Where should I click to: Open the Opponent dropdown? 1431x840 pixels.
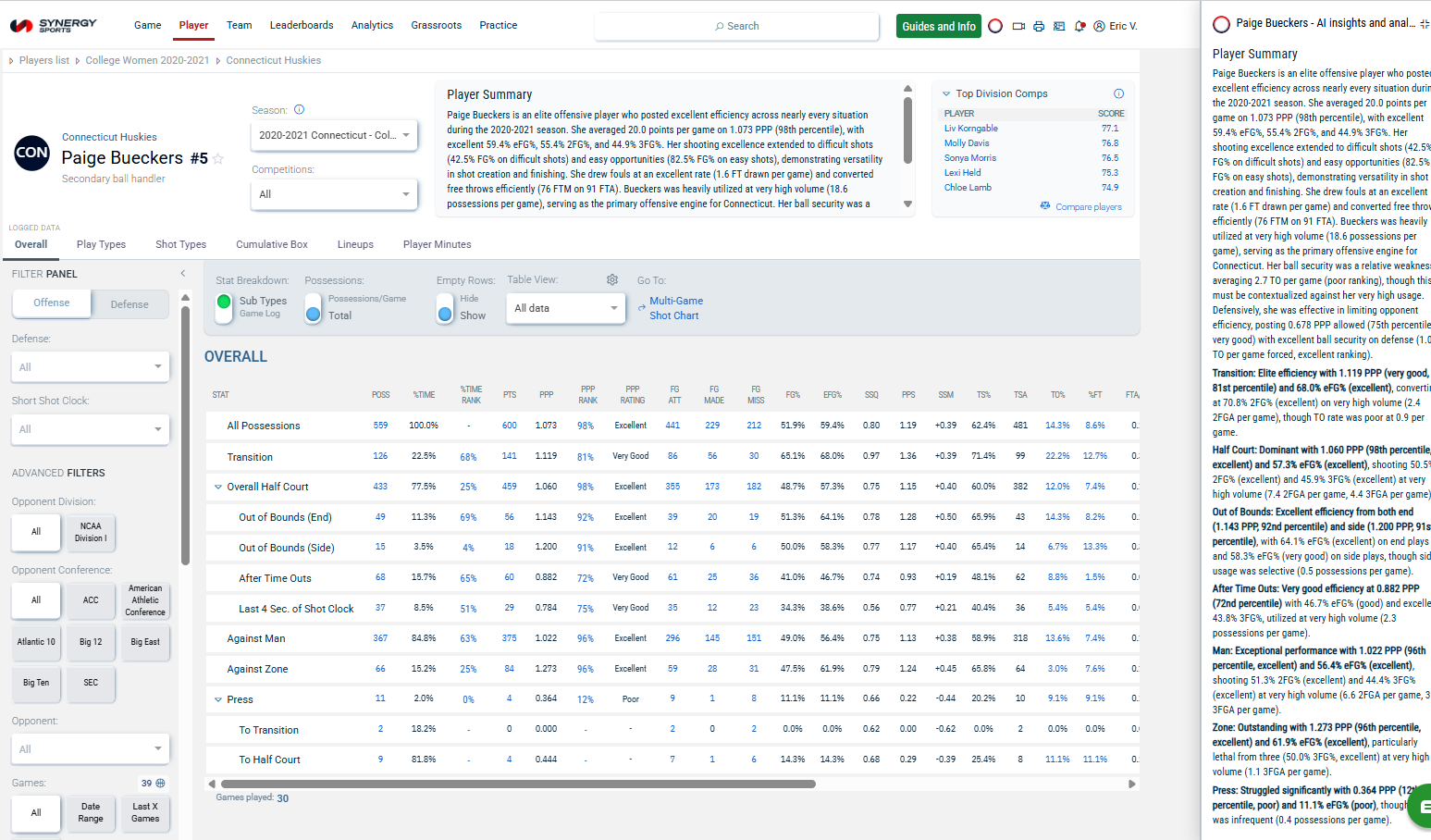91,749
